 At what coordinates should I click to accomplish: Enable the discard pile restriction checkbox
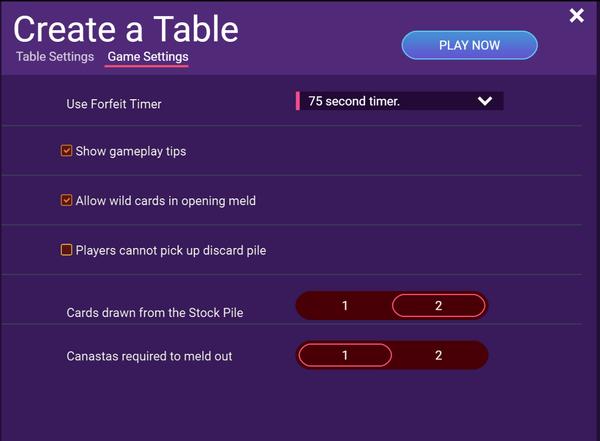[67, 250]
